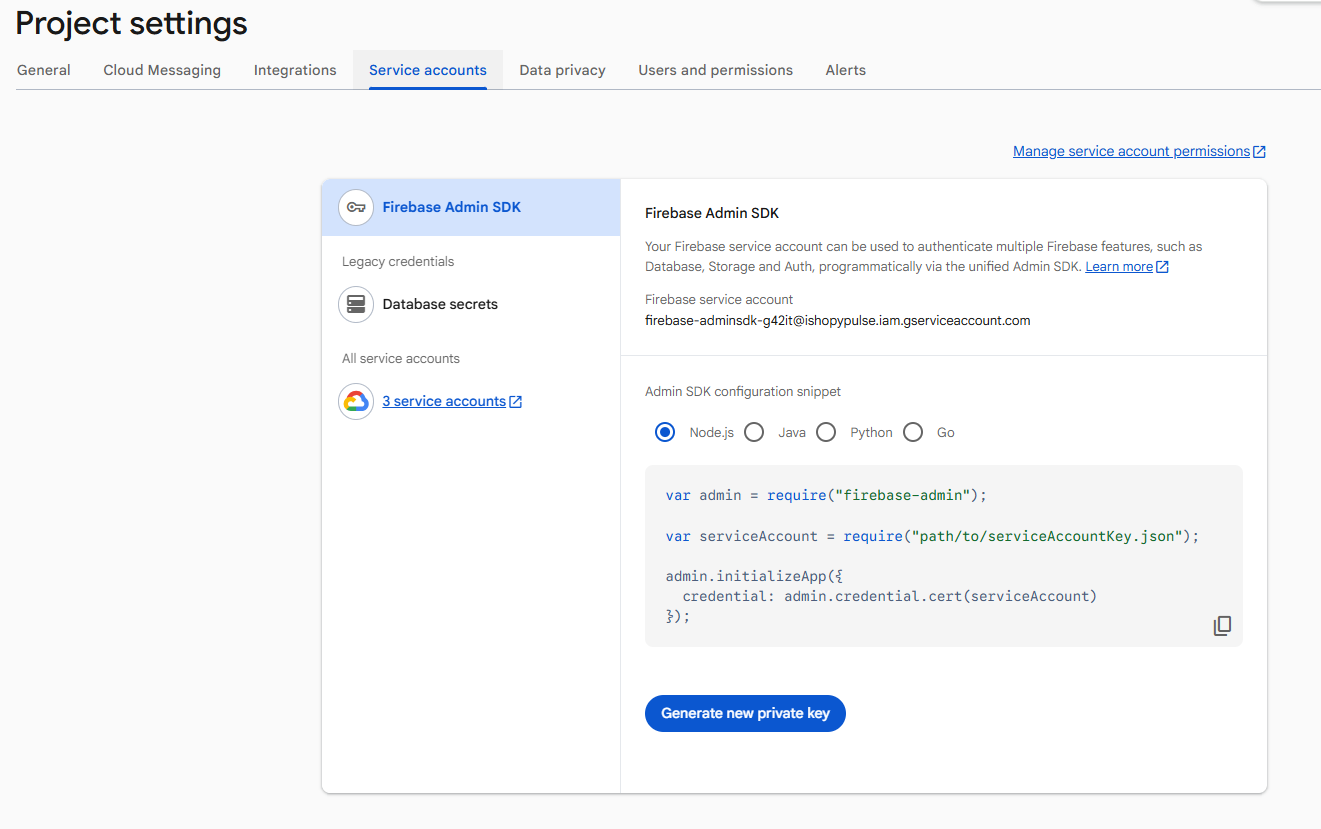Select the Node.js radio button
Image resolution: width=1321 pixels, height=829 pixels.
(x=665, y=433)
